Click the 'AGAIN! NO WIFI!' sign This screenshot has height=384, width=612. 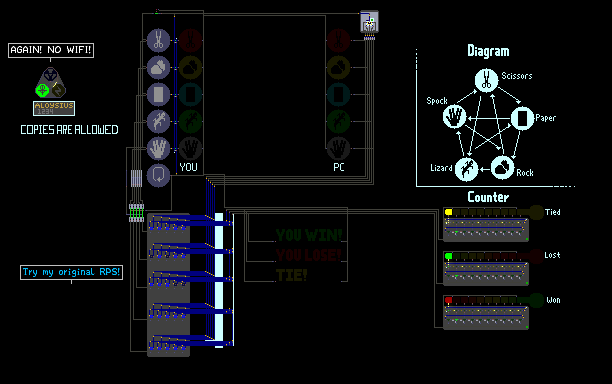pos(51,50)
